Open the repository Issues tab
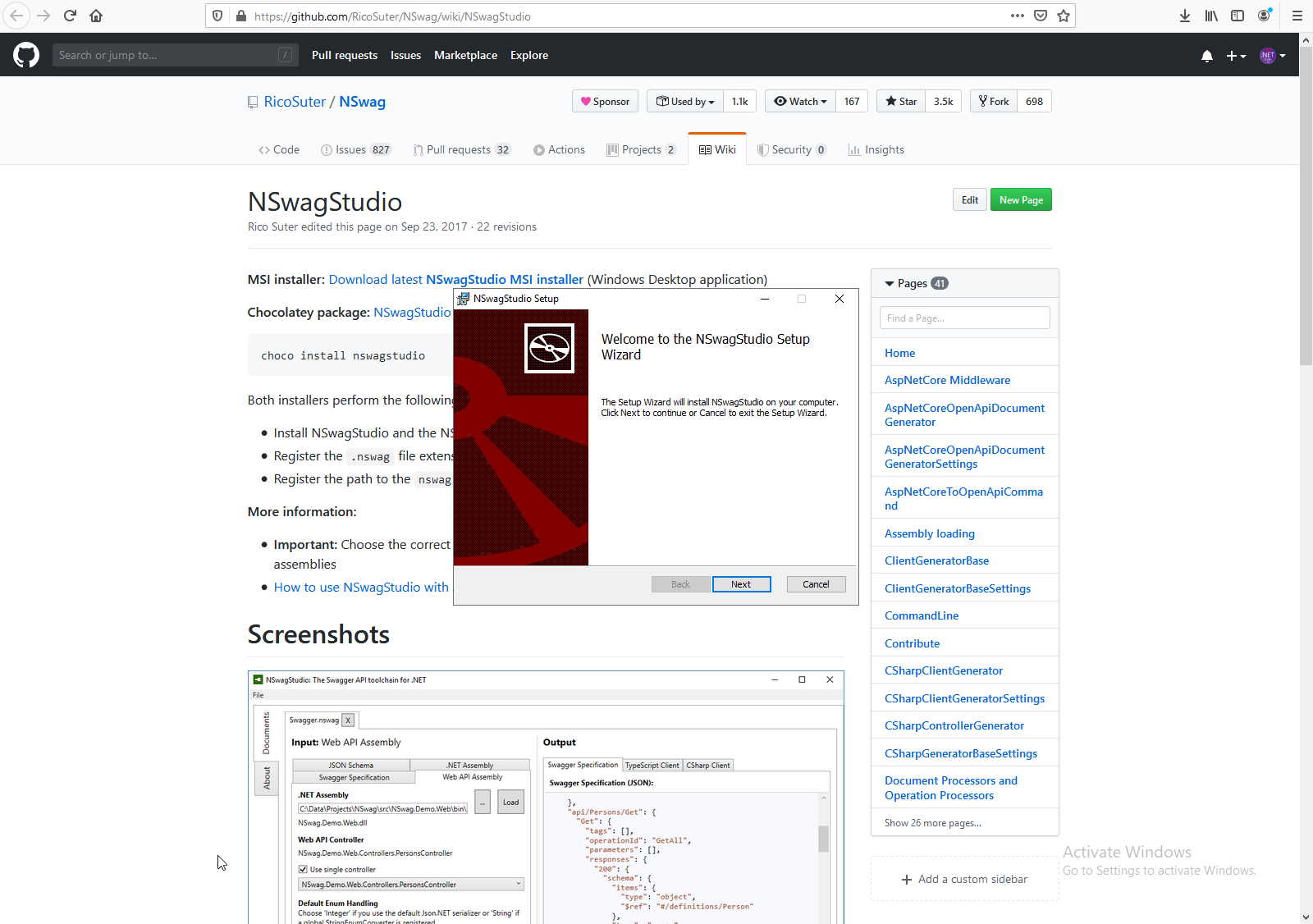 pyautogui.click(x=356, y=149)
